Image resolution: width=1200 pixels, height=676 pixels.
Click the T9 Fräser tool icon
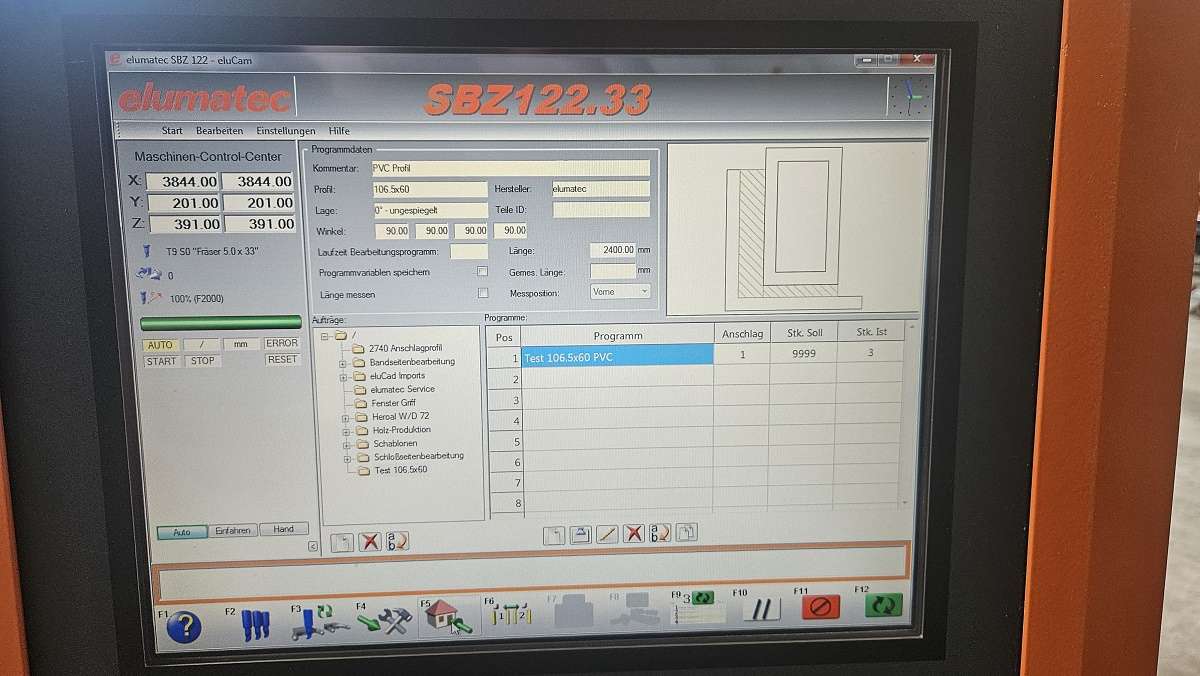tap(146, 251)
